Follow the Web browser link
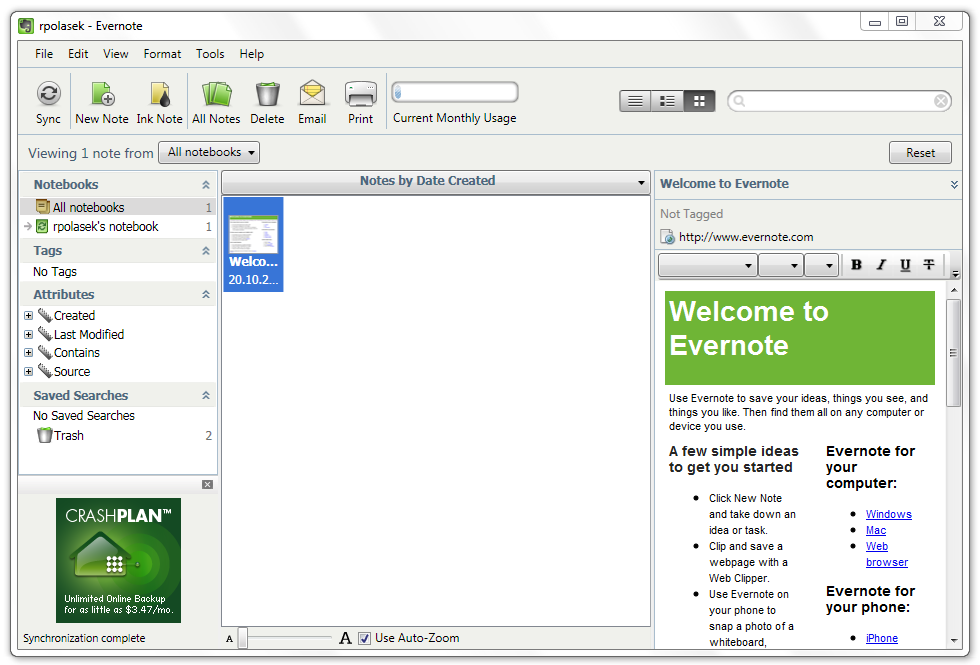The height and width of the screenshot is (665, 980). click(886, 554)
